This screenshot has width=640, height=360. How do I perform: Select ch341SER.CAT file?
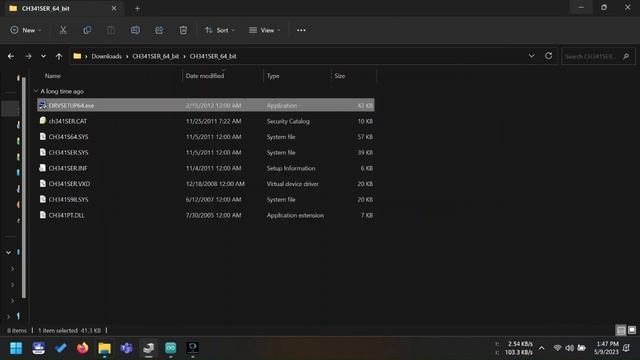click(206, 121)
